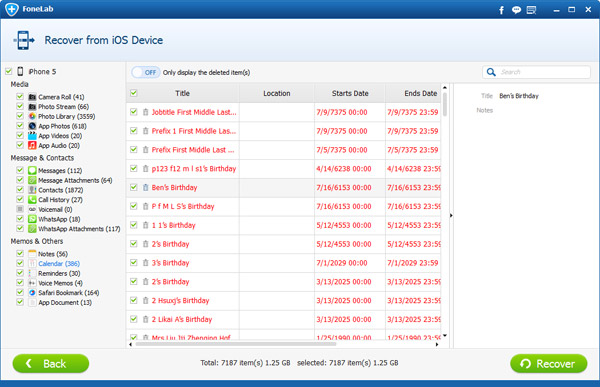
Task: Click the horizontal scrollbar right arrow
Action: 437,344
